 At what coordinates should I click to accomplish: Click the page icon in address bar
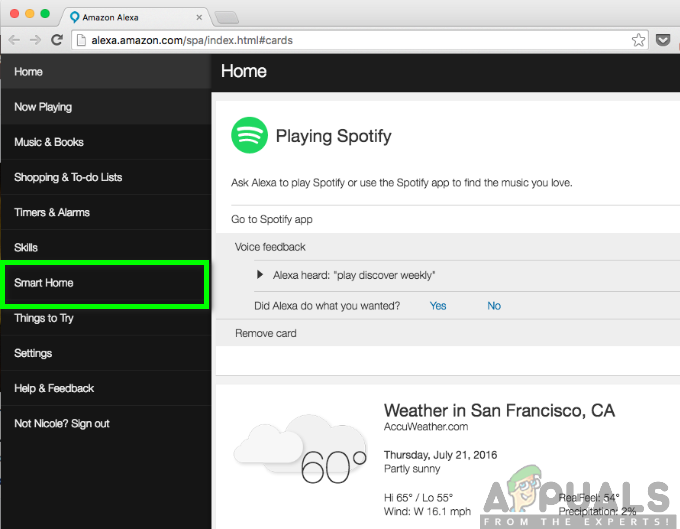(81, 40)
